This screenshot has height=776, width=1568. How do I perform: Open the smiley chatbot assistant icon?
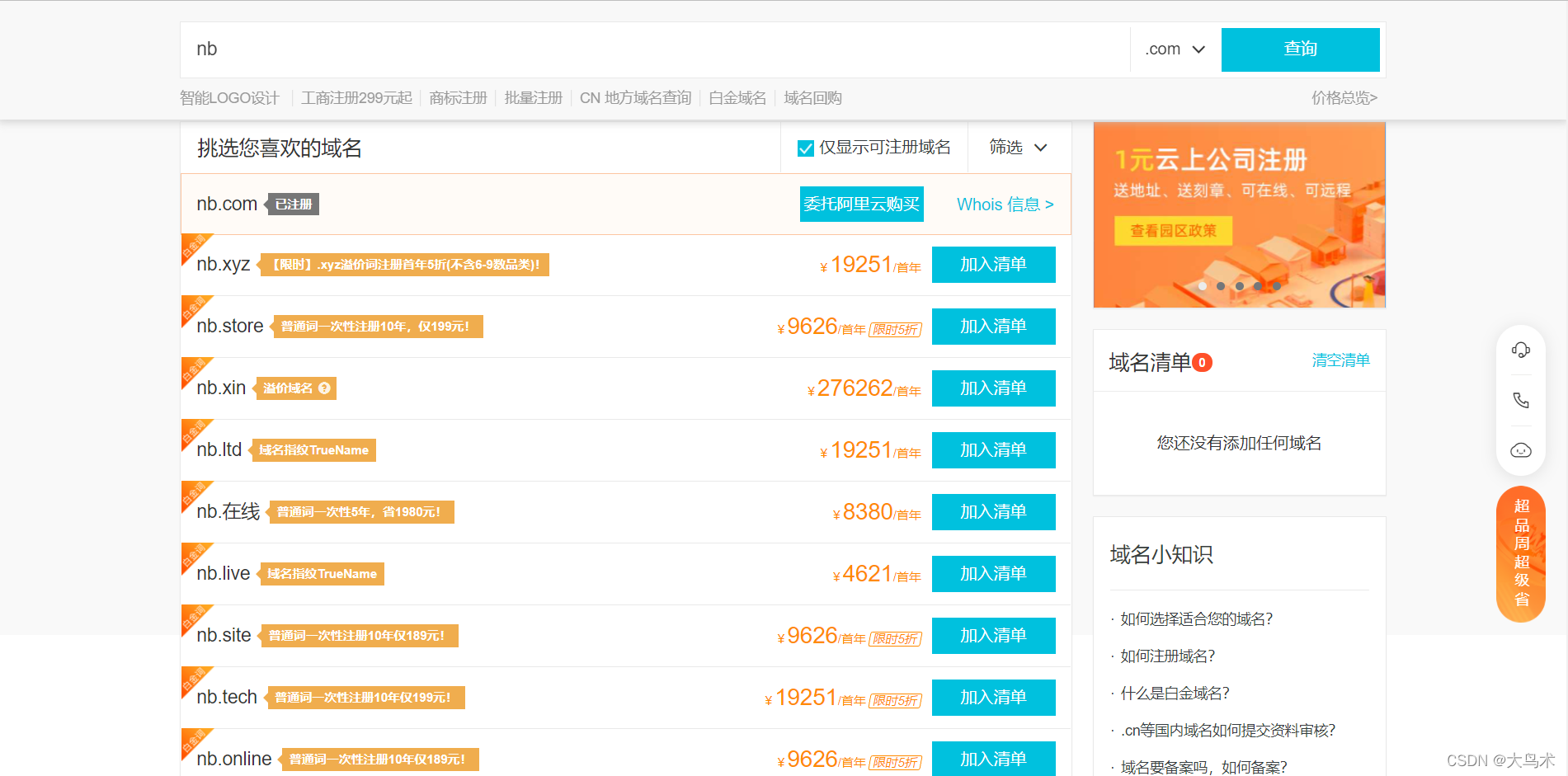[x=1520, y=450]
